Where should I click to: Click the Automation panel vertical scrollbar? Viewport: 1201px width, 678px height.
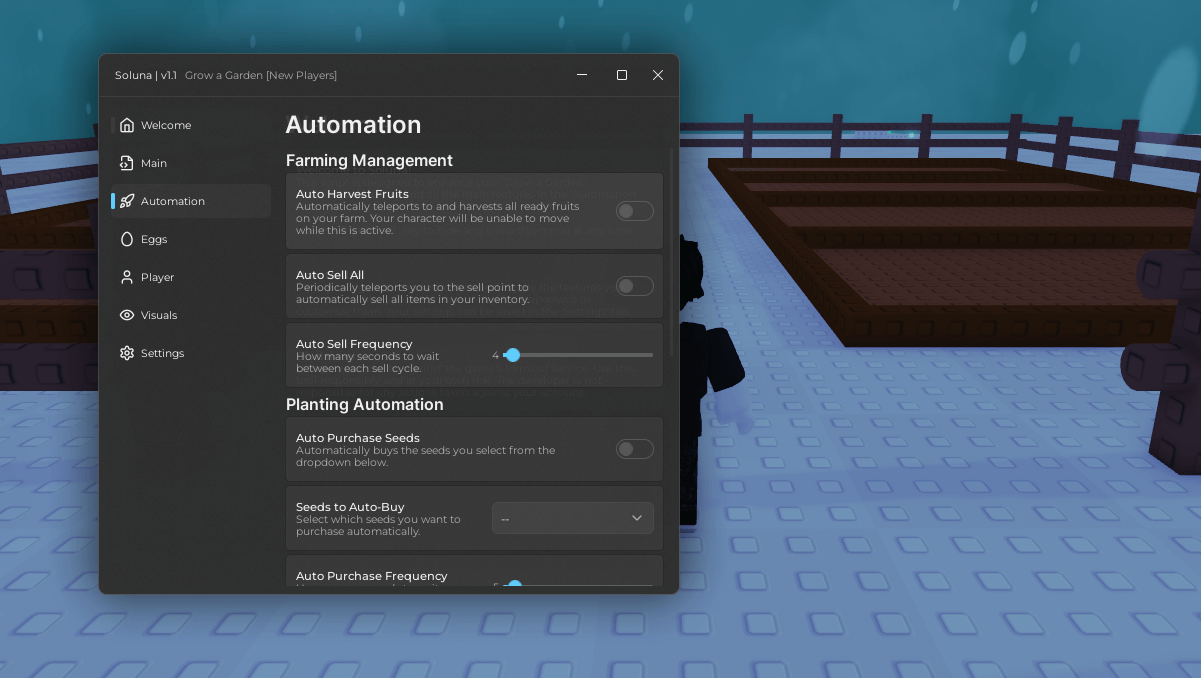coord(672,252)
